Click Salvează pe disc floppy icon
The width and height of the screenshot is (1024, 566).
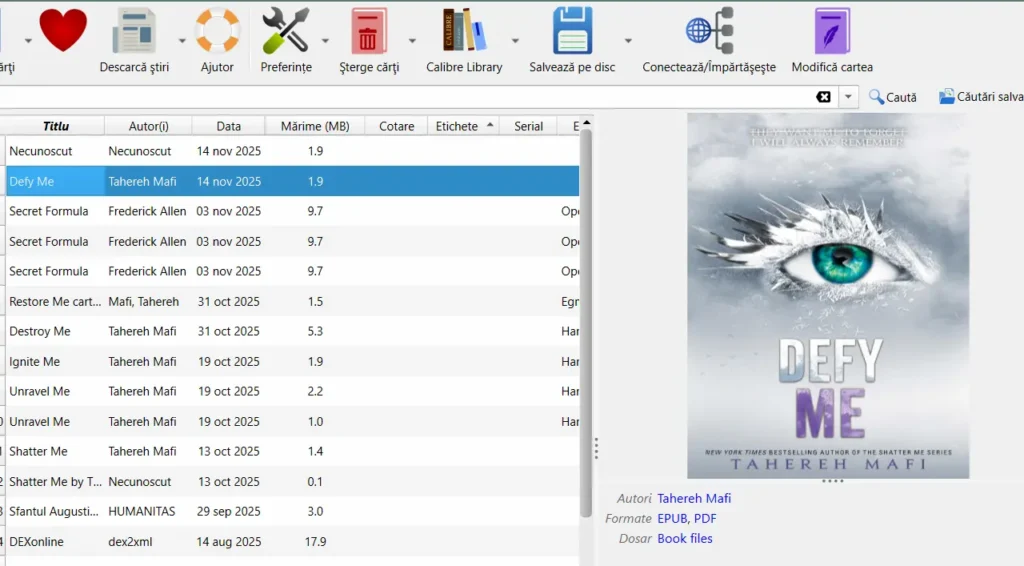pyautogui.click(x=572, y=32)
